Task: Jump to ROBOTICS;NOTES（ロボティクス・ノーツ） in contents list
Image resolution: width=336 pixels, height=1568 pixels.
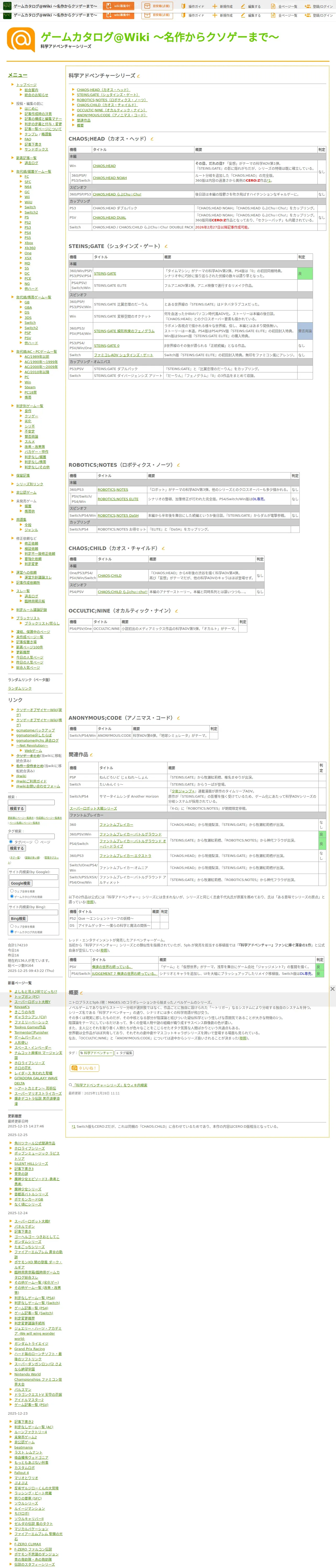Action: coord(112,100)
